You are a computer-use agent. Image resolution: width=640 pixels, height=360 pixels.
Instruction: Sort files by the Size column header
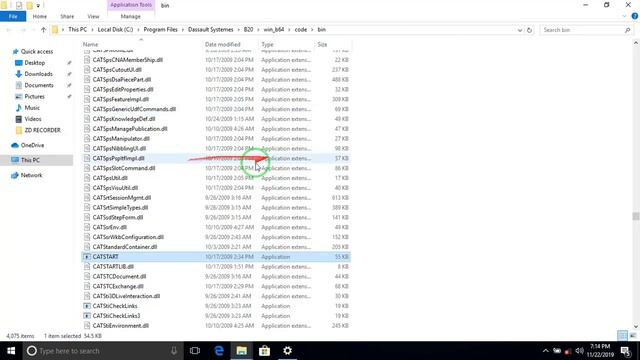click(322, 44)
